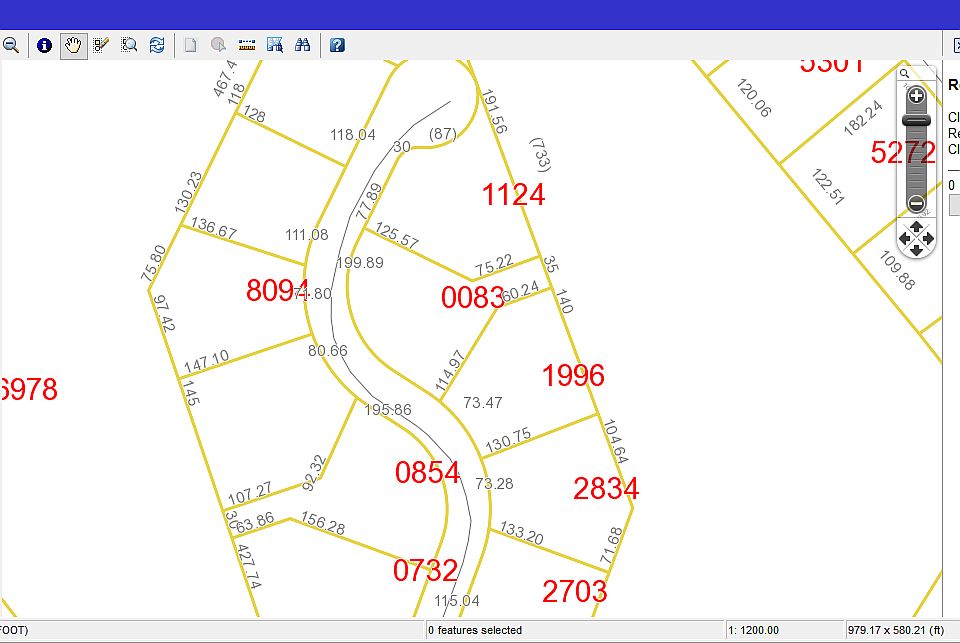Open the binoculars find tool
Image resolution: width=960 pixels, height=643 pixels.
pos(302,45)
